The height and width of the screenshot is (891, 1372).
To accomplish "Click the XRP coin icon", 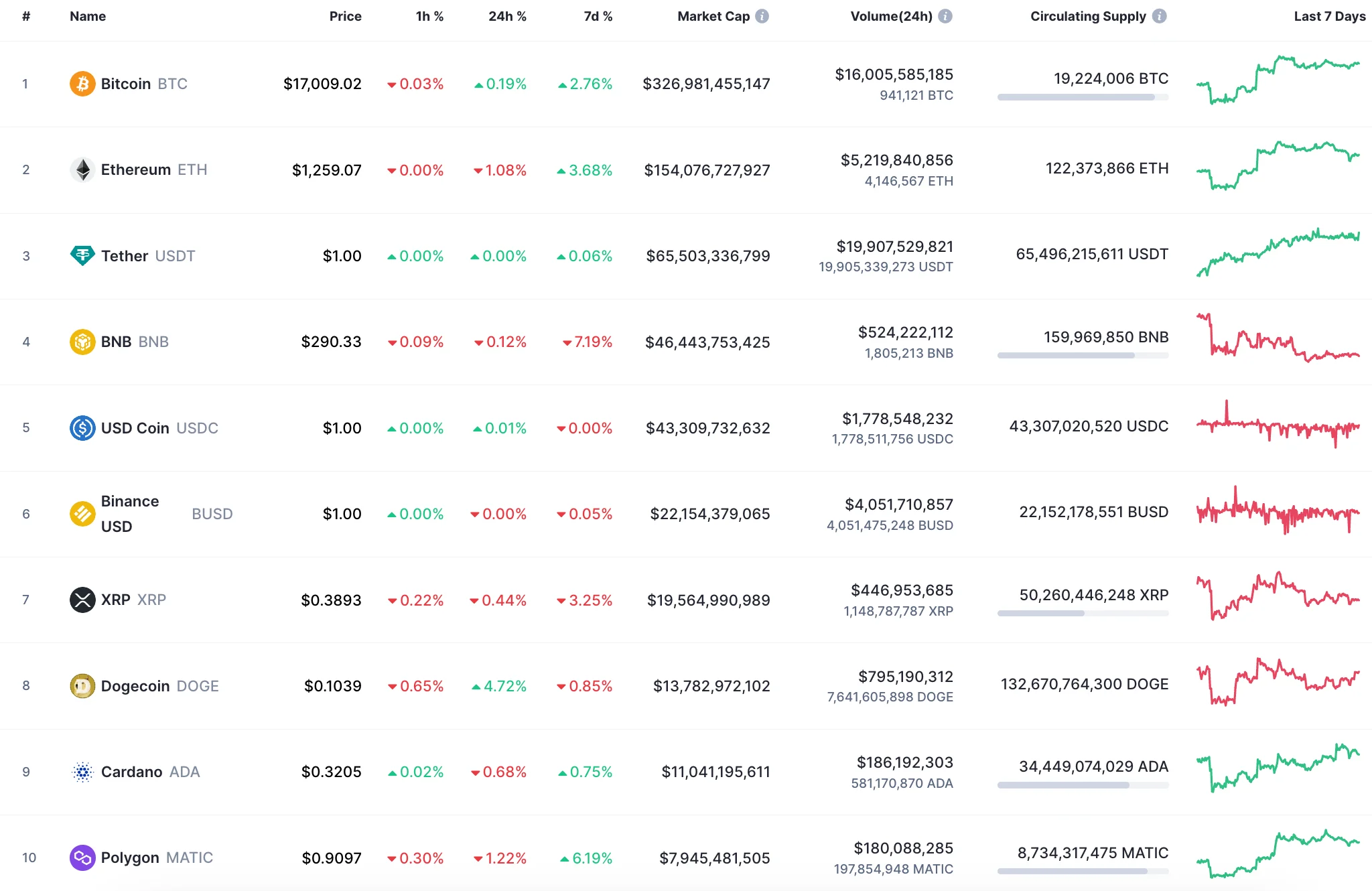I will click(x=82, y=600).
